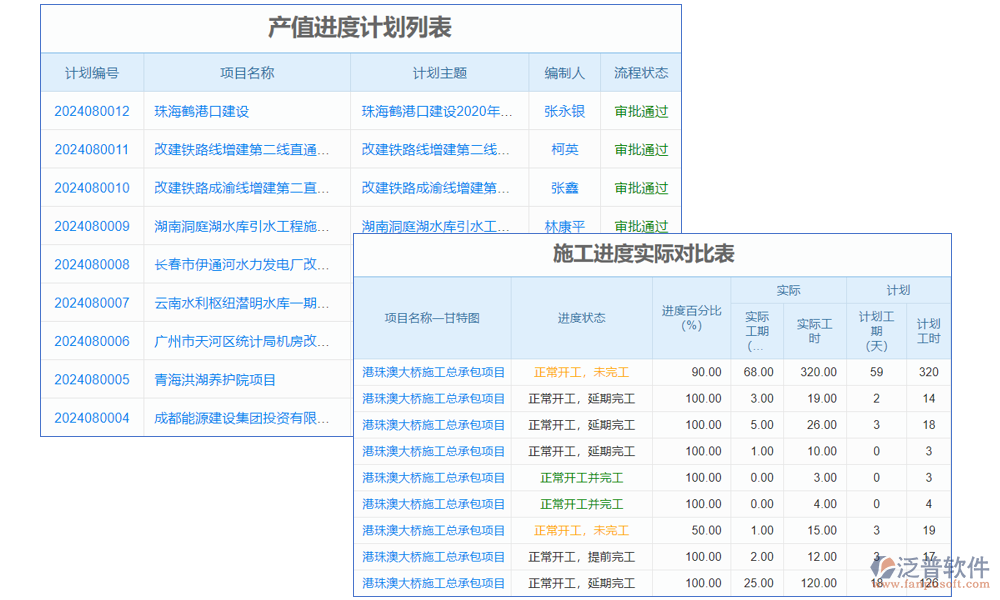The width and height of the screenshot is (1000, 600).
Task: Click title 施工进度实际对比表
Action: coord(644,255)
